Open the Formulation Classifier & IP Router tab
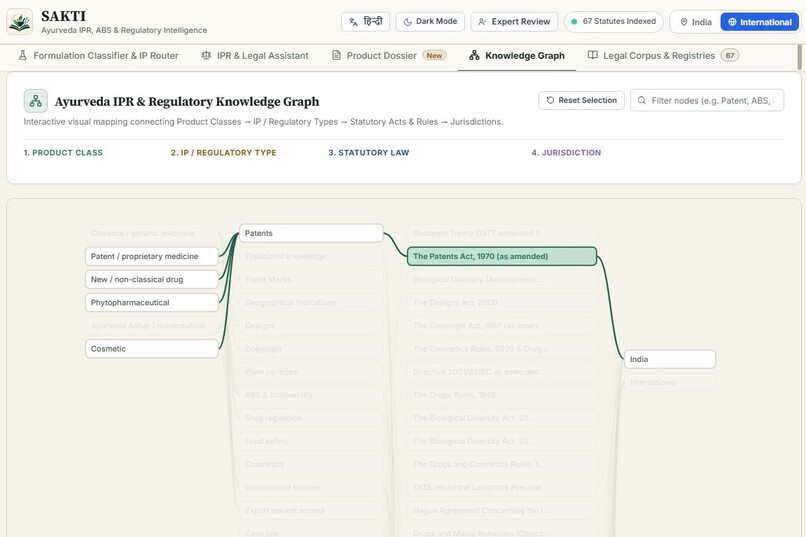The image size is (806, 537). 98,55
